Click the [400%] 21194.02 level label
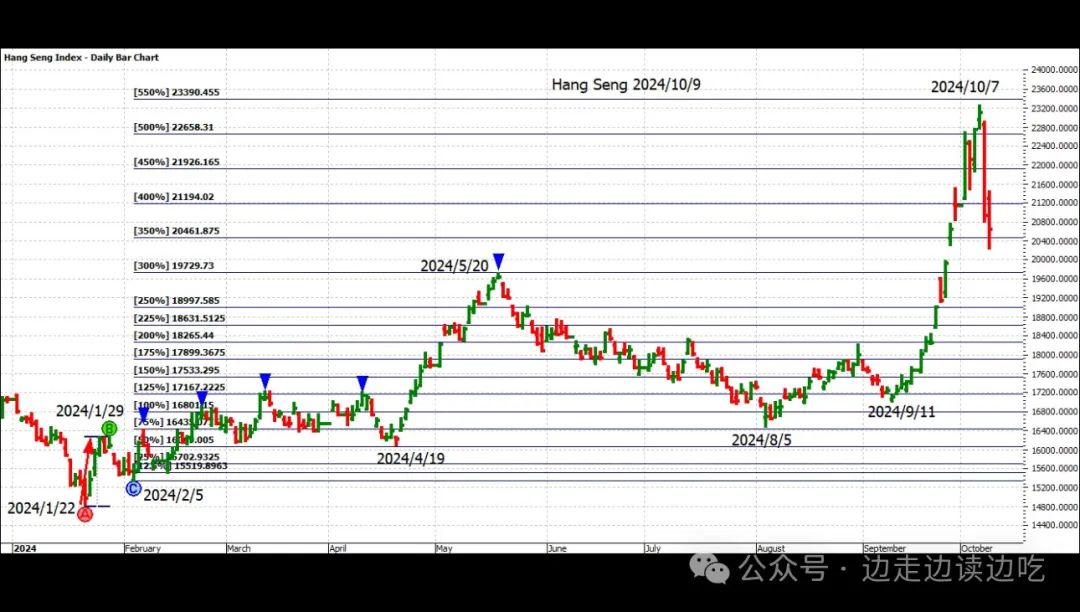This screenshot has width=1080, height=612. click(174, 197)
